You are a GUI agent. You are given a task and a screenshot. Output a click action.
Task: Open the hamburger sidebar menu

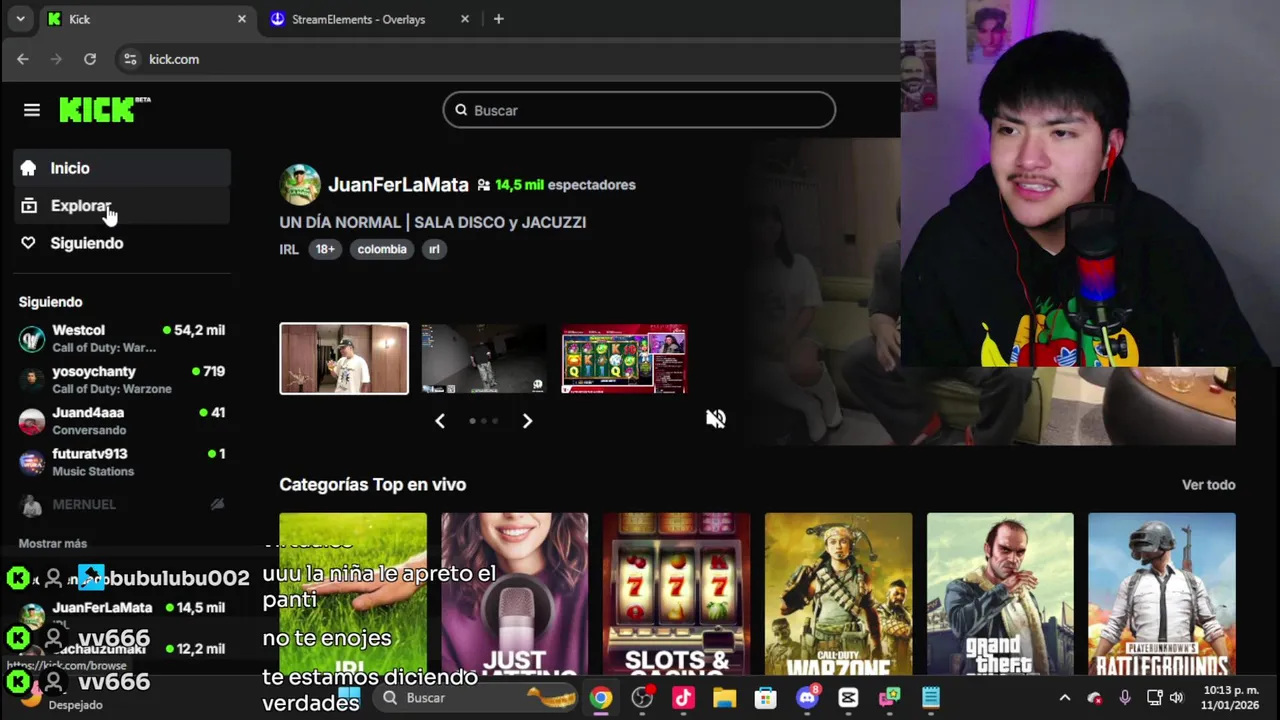coord(32,110)
